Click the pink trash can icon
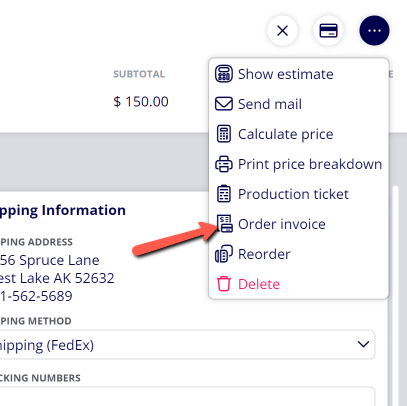This screenshot has height=406, width=407. click(x=224, y=284)
